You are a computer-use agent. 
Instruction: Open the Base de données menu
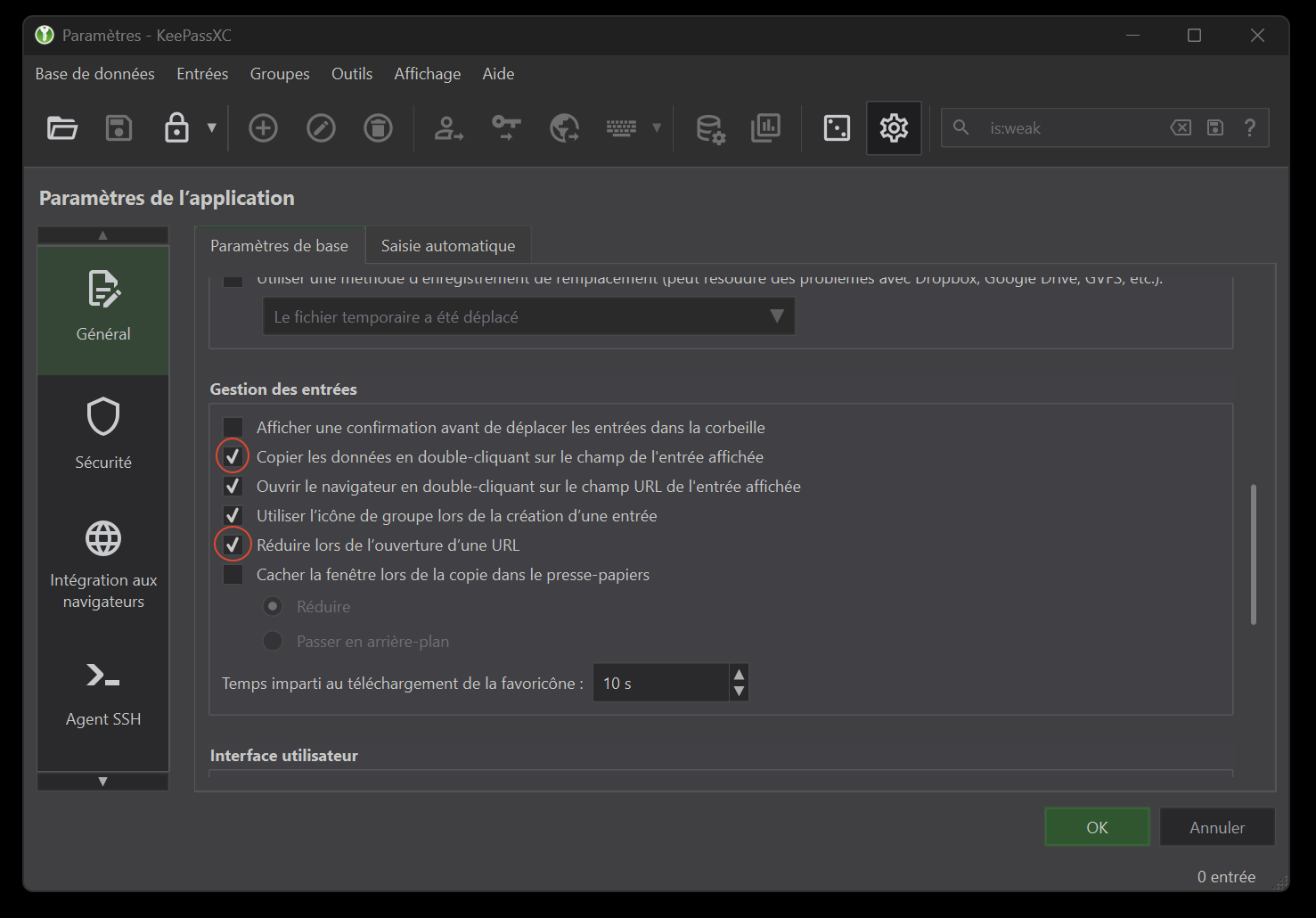95,74
